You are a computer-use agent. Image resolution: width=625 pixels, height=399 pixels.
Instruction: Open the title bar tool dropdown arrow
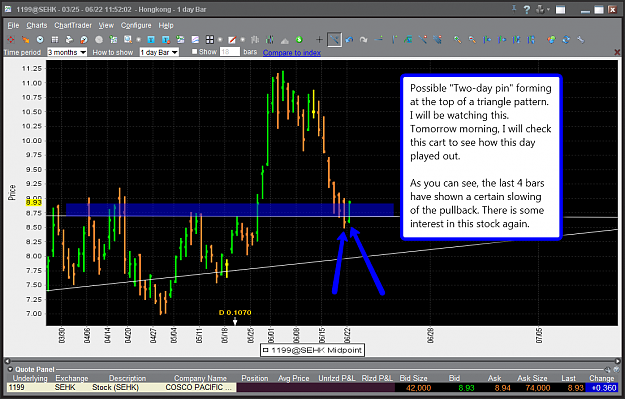coord(548,9)
